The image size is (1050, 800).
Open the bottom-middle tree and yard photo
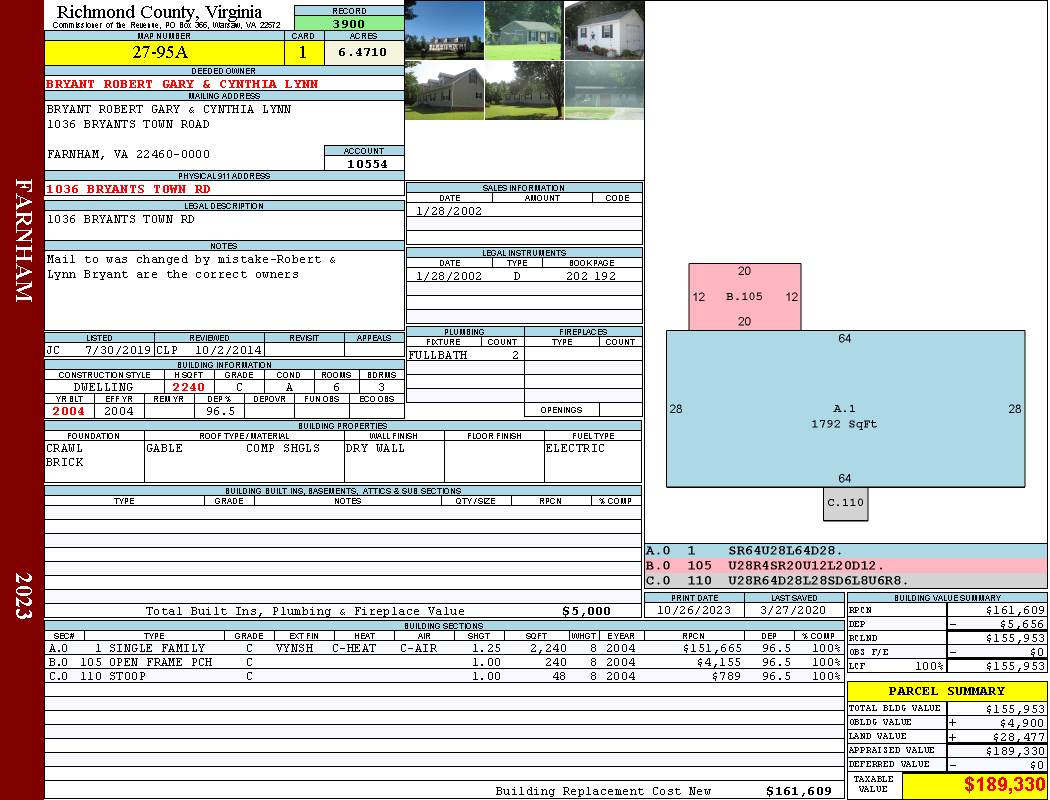524,90
